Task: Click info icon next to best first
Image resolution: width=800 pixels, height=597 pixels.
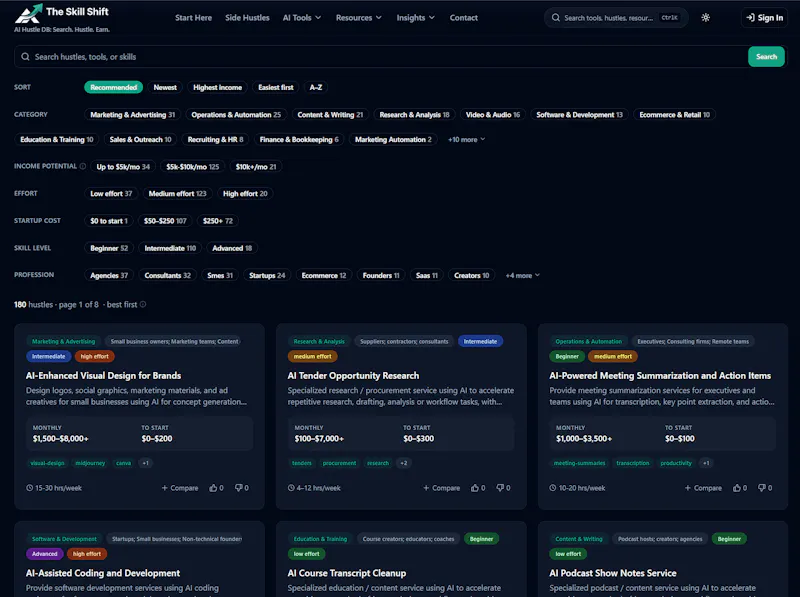Action: click(143, 305)
